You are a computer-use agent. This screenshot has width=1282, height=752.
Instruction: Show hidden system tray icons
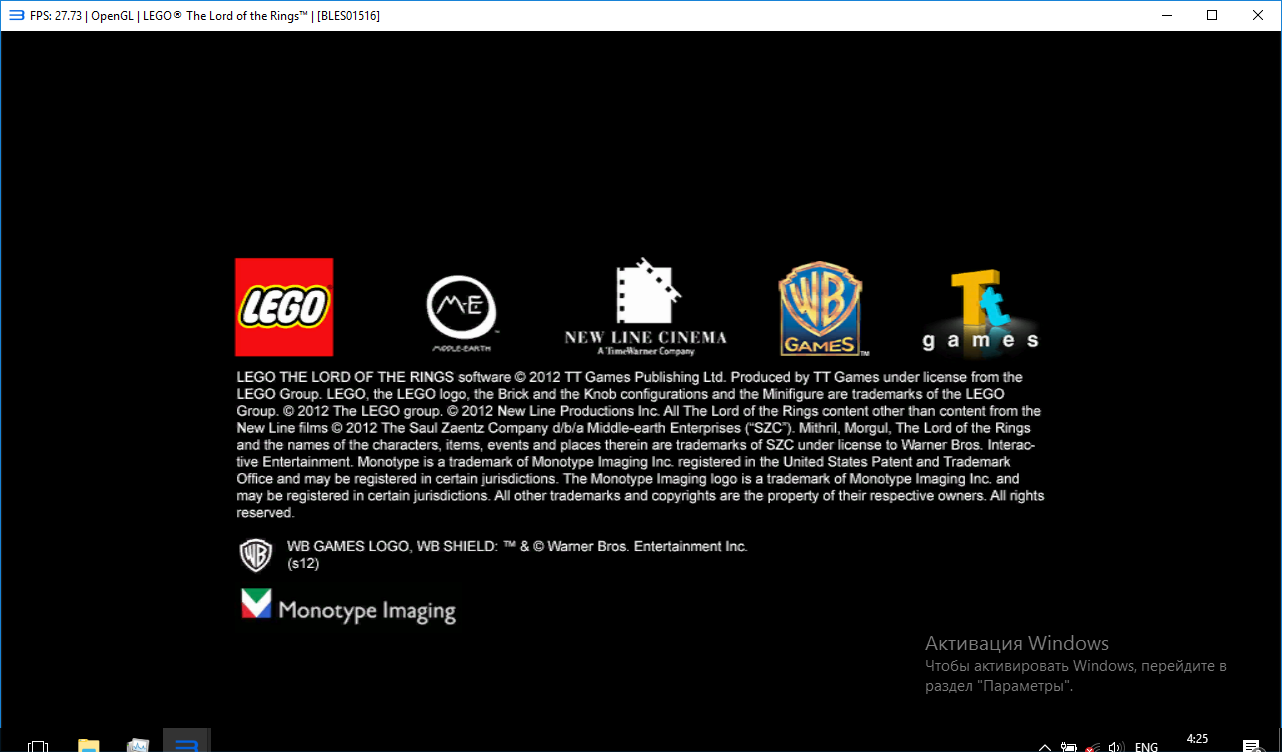pyautogui.click(x=1044, y=746)
